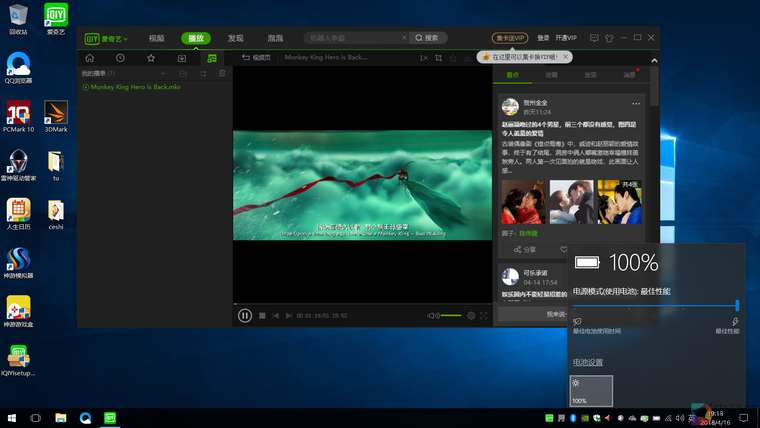Clear playlist with the trash icon
Image resolution: width=760 pixels, height=428 pixels.
pos(222,73)
